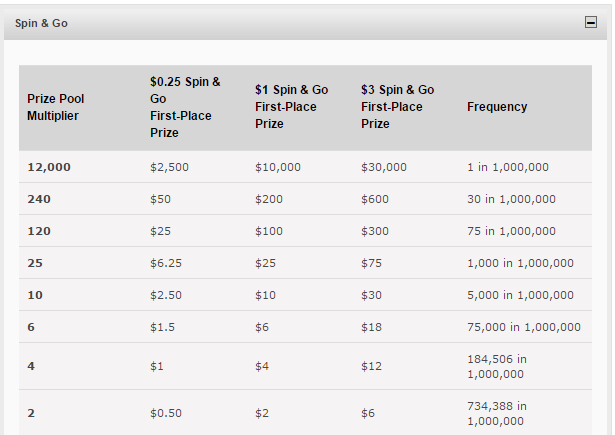
Task: Click the 734,388 in 1,000,000 frequency
Action: coord(497,413)
